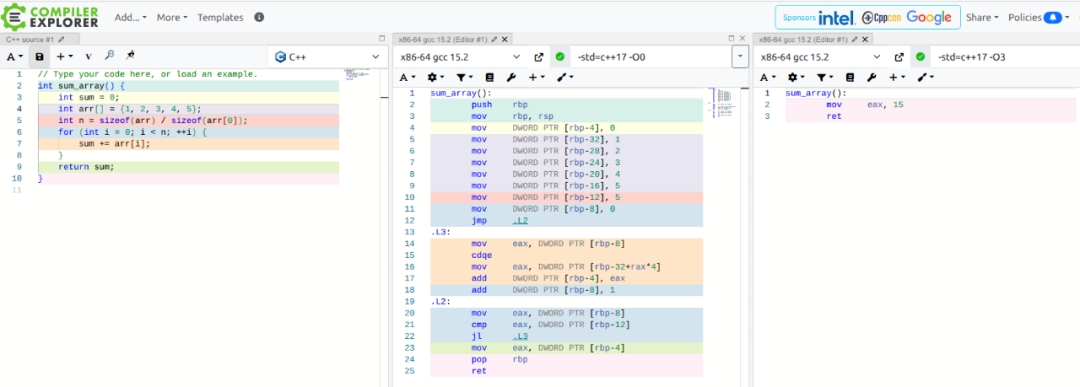Image resolution: width=1080 pixels, height=387 pixels.
Task: Click the CppInsights magnifier icon
Action: coord(109,56)
